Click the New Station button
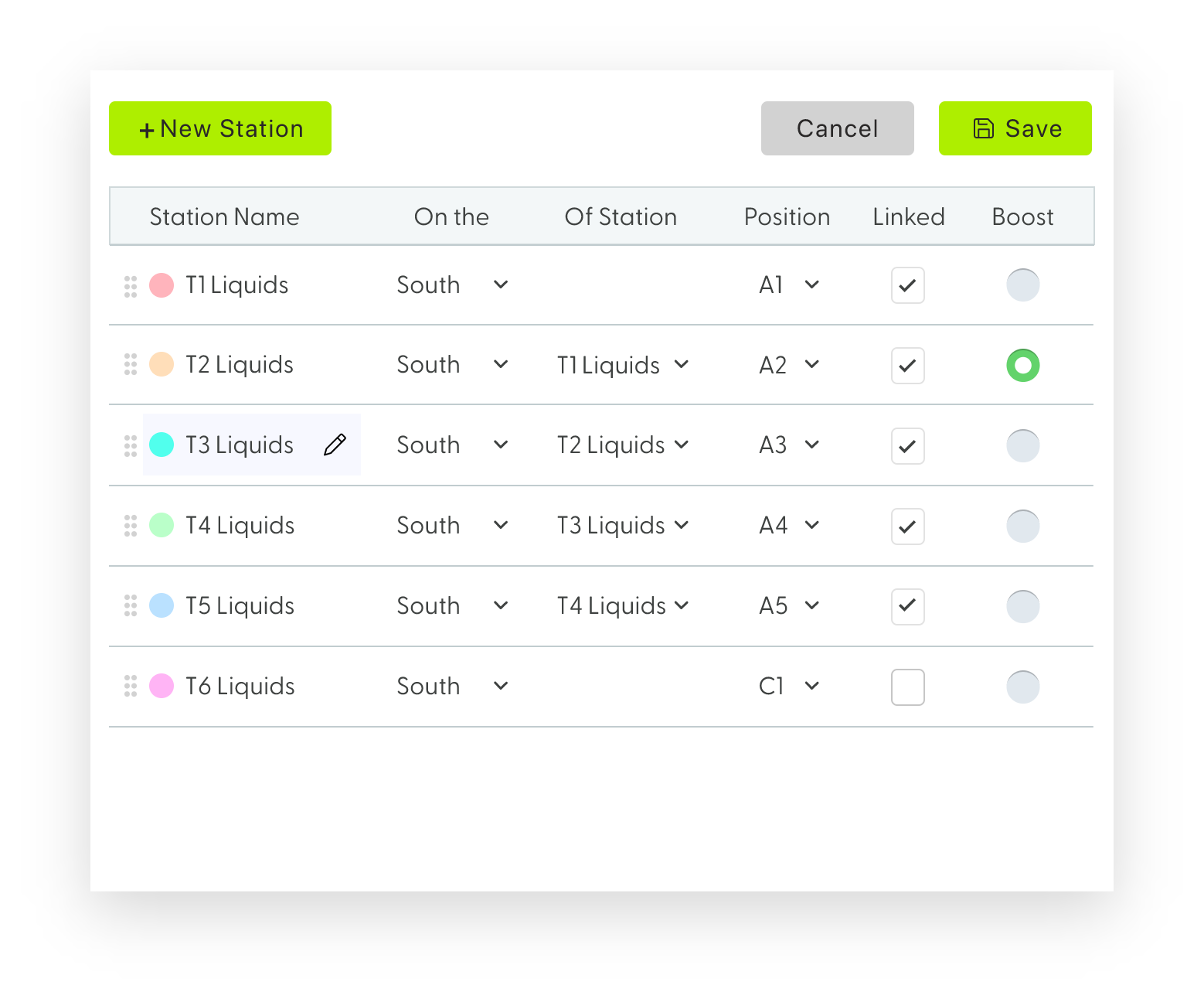The width and height of the screenshot is (1204, 1002). (219, 128)
